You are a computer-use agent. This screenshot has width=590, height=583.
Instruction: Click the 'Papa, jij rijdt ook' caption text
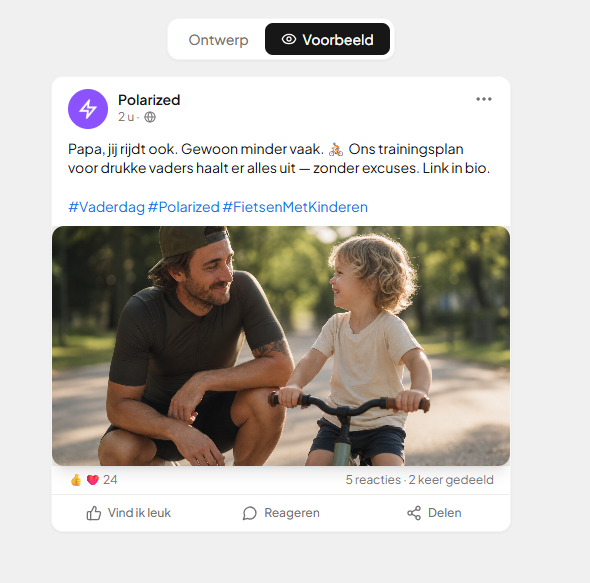[x=122, y=149]
